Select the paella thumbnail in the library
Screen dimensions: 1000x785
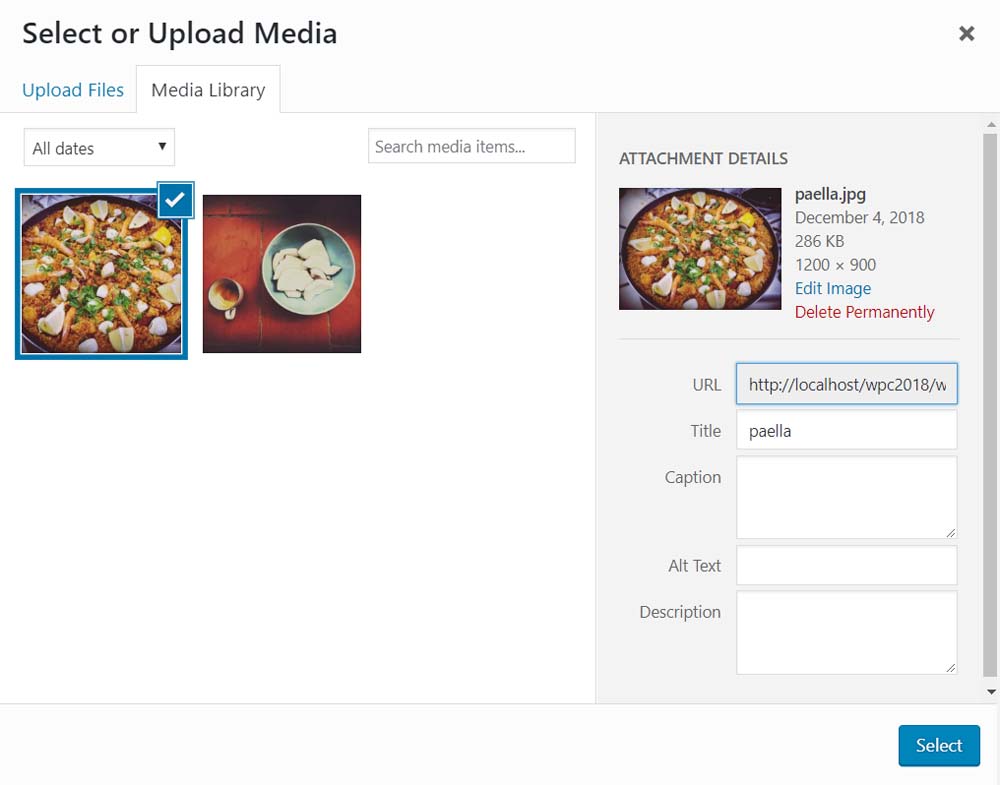(101, 274)
